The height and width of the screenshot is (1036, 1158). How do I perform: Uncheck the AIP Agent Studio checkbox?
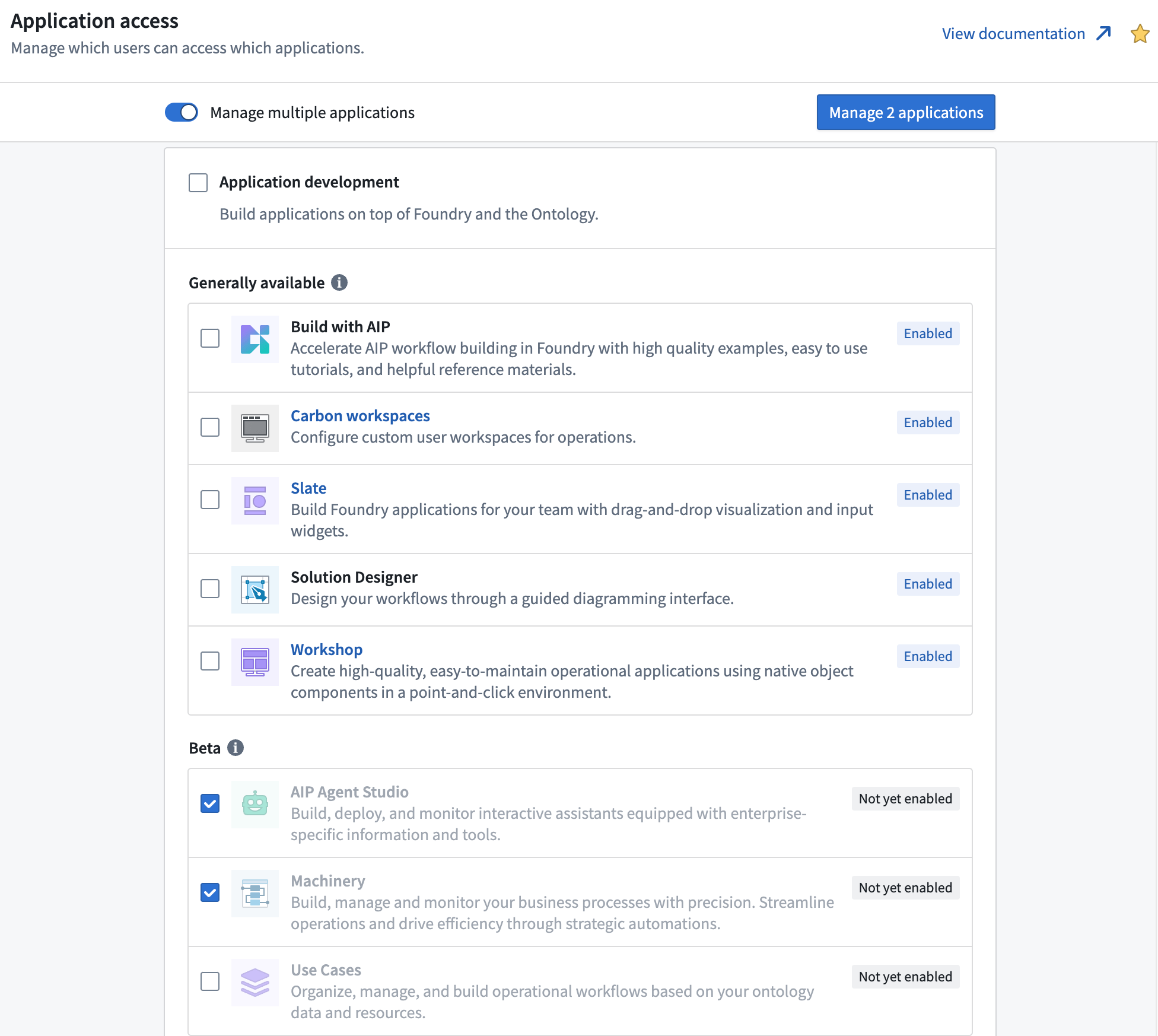[x=210, y=803]
